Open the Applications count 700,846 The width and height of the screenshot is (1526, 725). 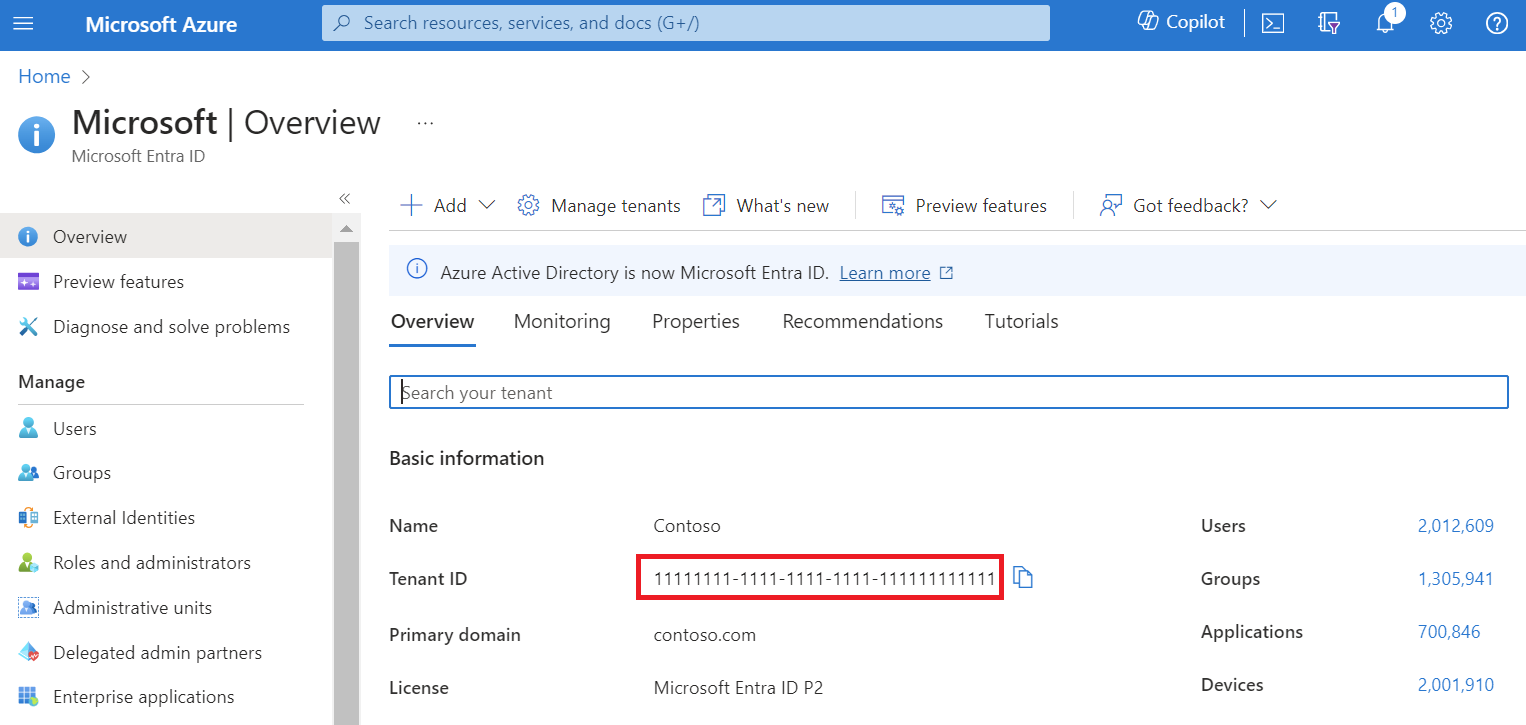coord(1449,632)
